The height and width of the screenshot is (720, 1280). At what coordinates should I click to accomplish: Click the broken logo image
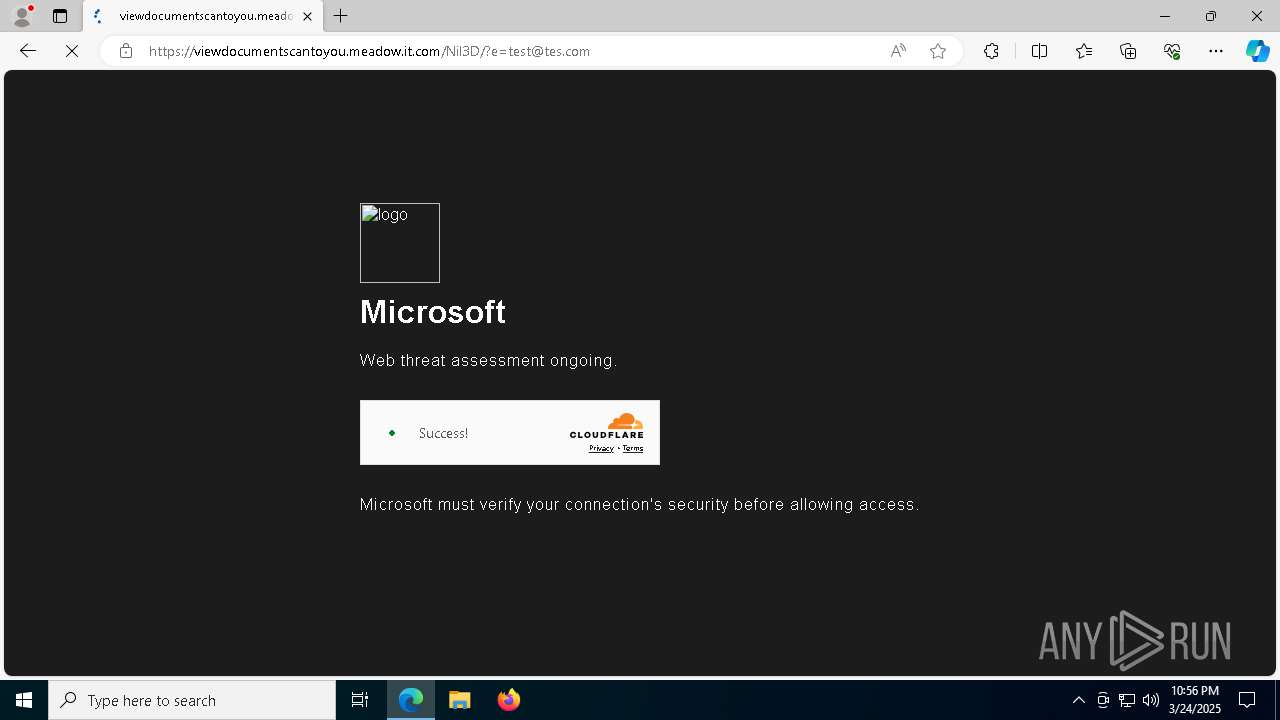[x=400, y=243]
